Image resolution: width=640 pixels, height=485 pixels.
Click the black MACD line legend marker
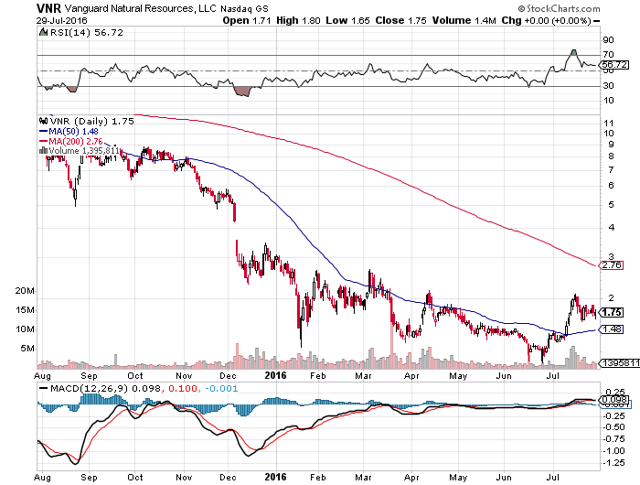point(43,388)
